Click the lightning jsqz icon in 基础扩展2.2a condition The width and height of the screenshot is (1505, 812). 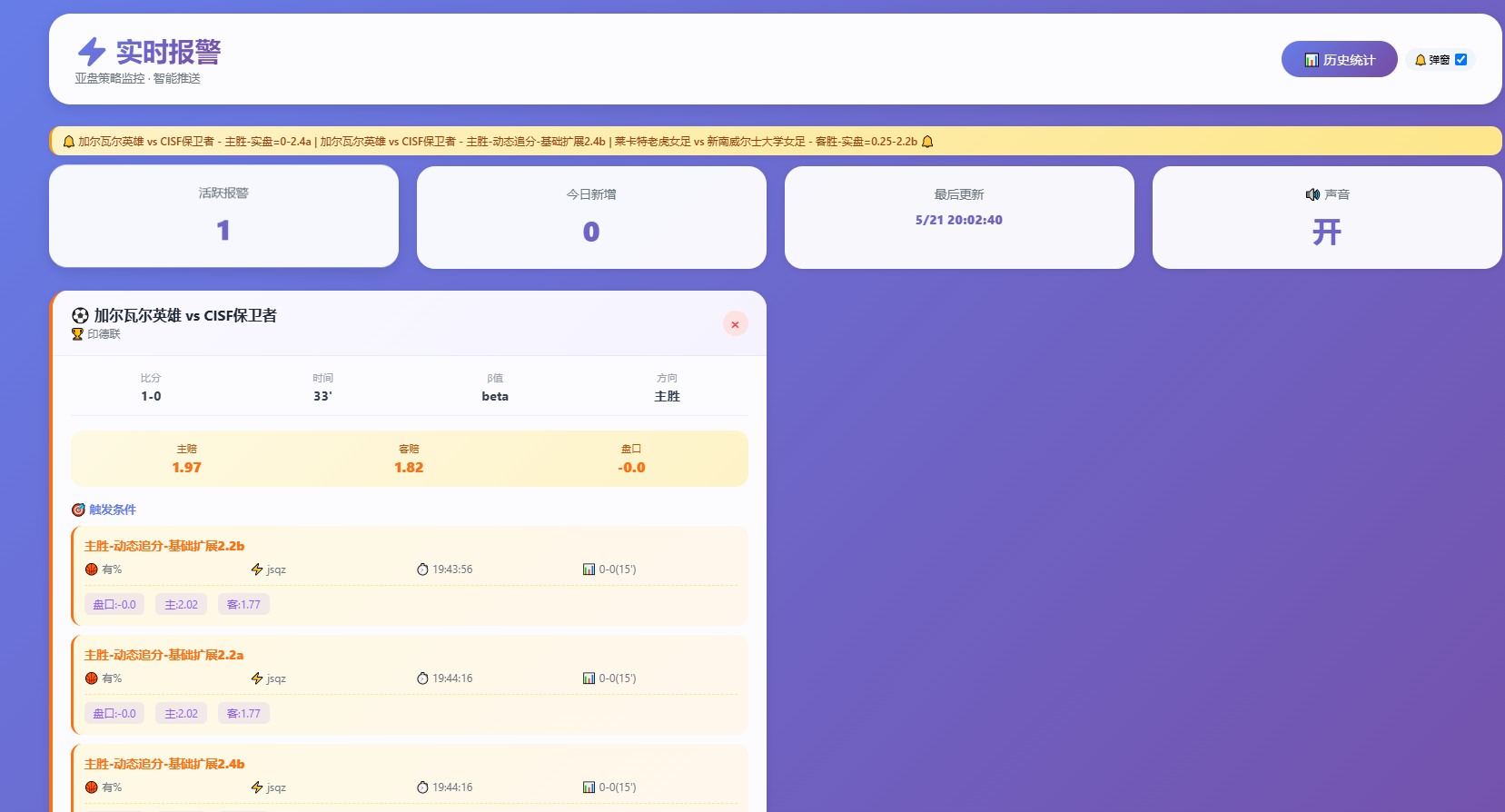coord(257,678)
